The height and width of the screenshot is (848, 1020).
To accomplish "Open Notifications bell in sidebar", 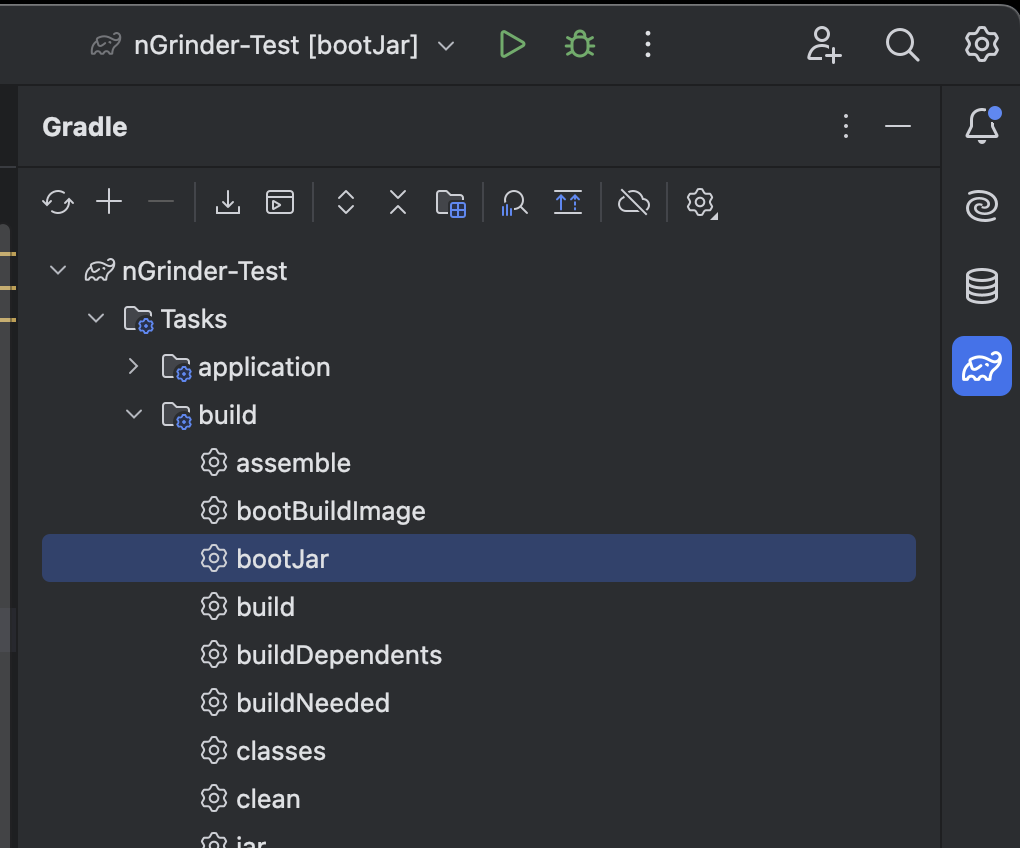I will (x=982, y=126).
